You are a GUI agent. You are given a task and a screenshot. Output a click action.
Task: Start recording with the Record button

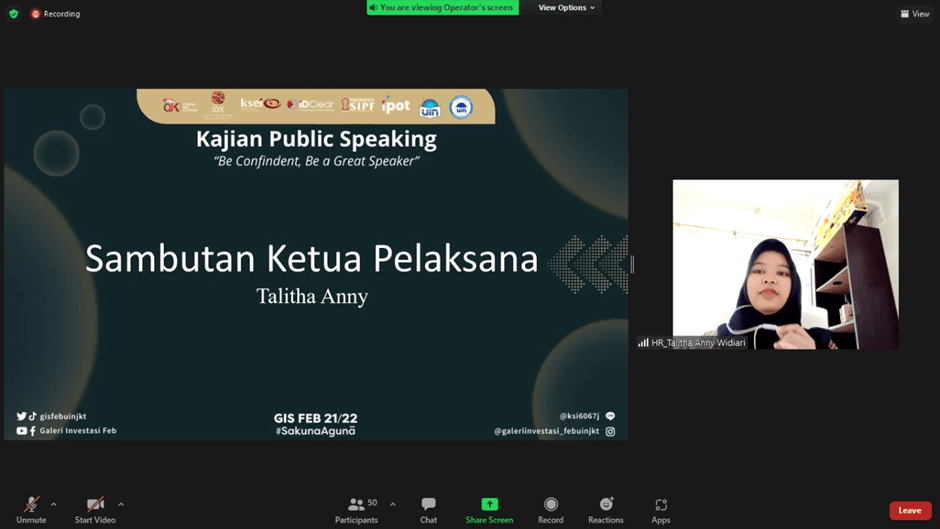[x=550, y=510]
